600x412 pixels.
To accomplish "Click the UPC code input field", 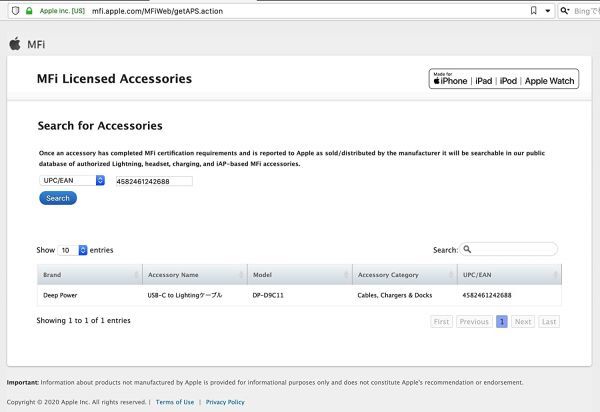I will click(153, 181).
